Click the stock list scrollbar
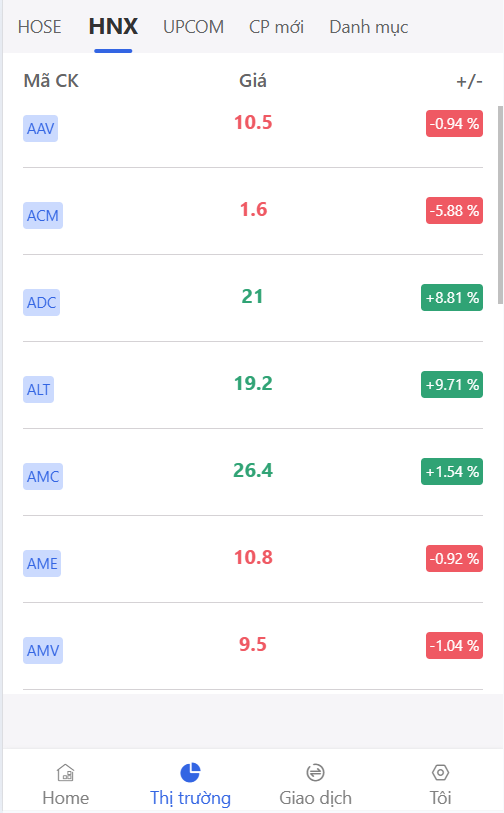 click(x=500, y=205)
